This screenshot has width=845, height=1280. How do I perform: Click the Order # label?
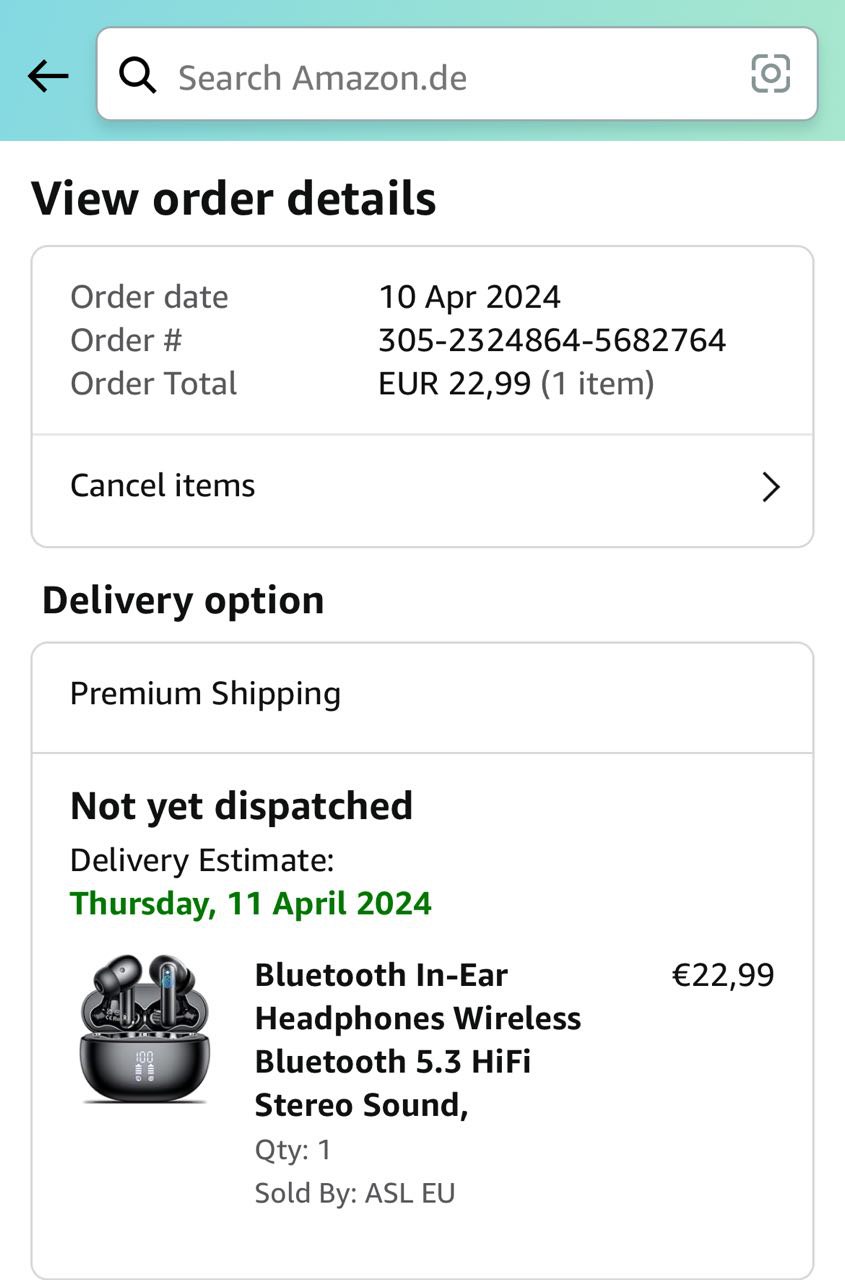click(126, 341)
